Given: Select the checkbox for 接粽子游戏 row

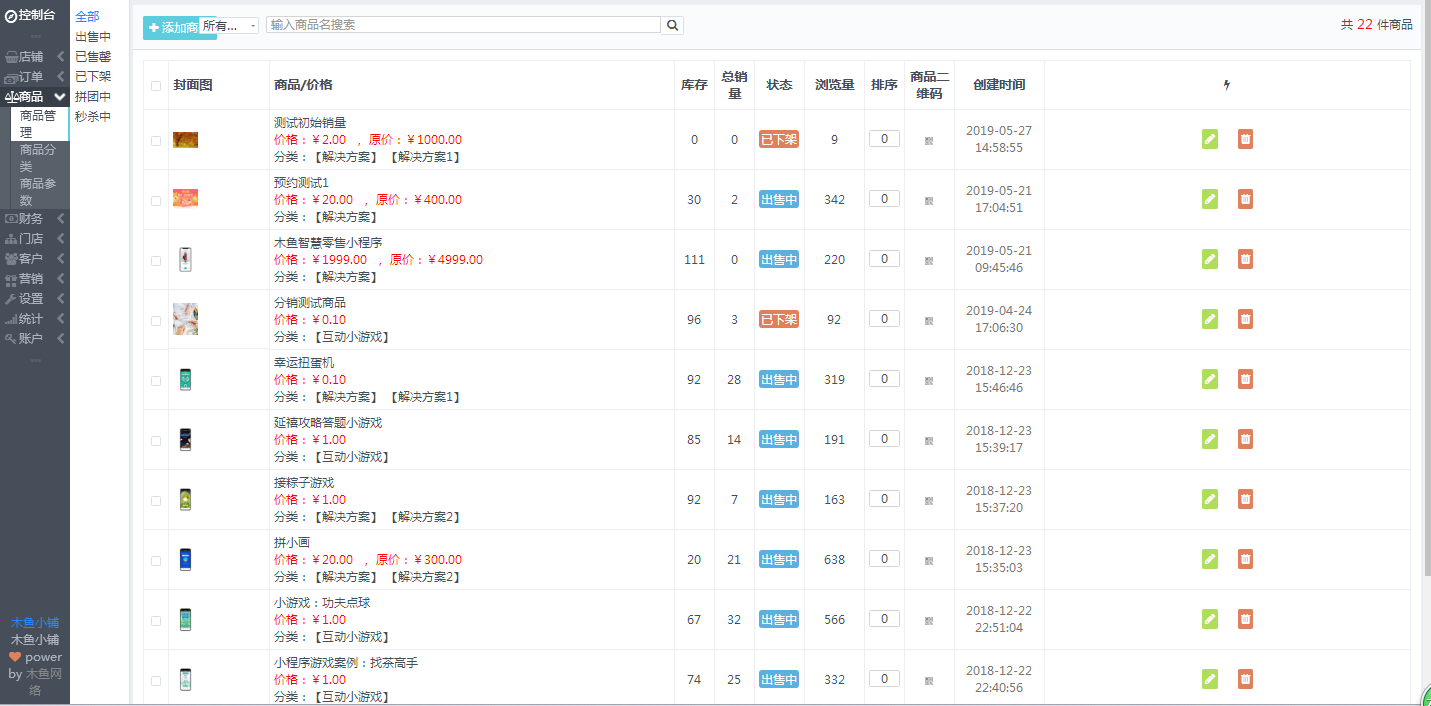Looking at the screenshot, I should click(156, 500).
